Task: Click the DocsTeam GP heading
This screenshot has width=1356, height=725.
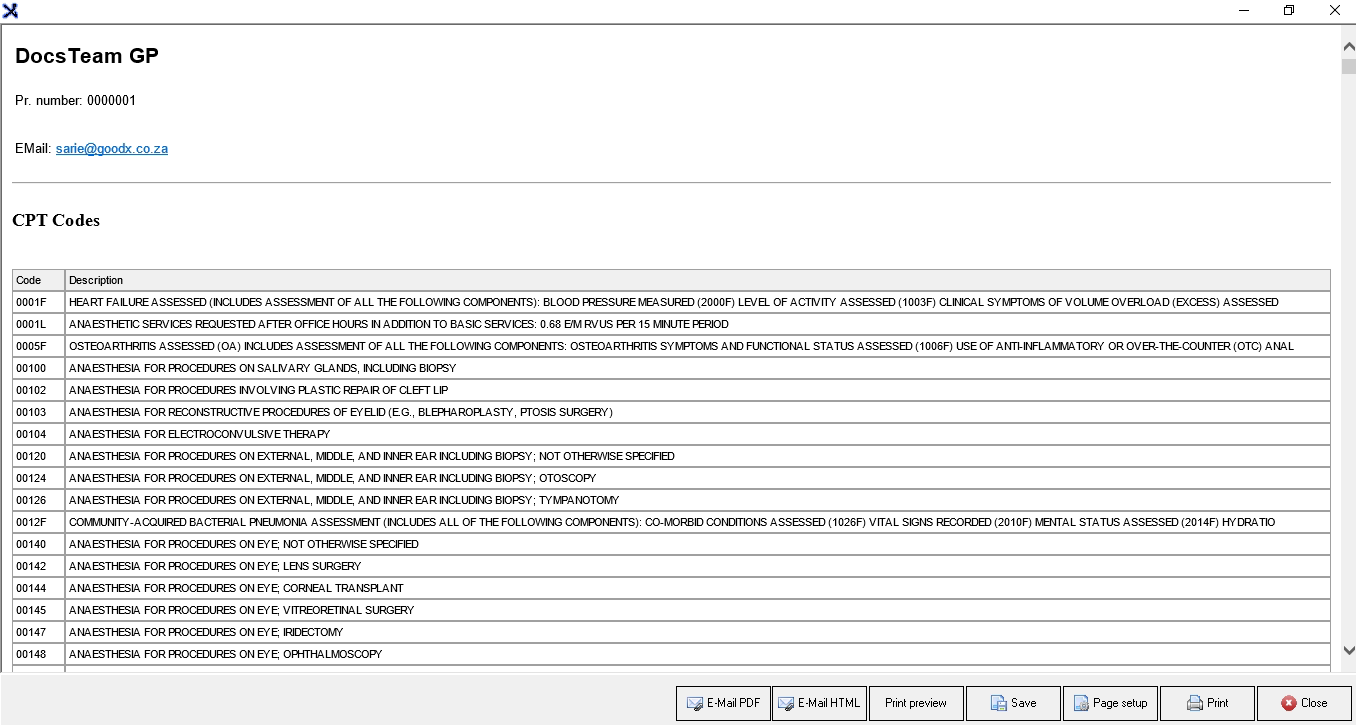Action: coord(87,56)
